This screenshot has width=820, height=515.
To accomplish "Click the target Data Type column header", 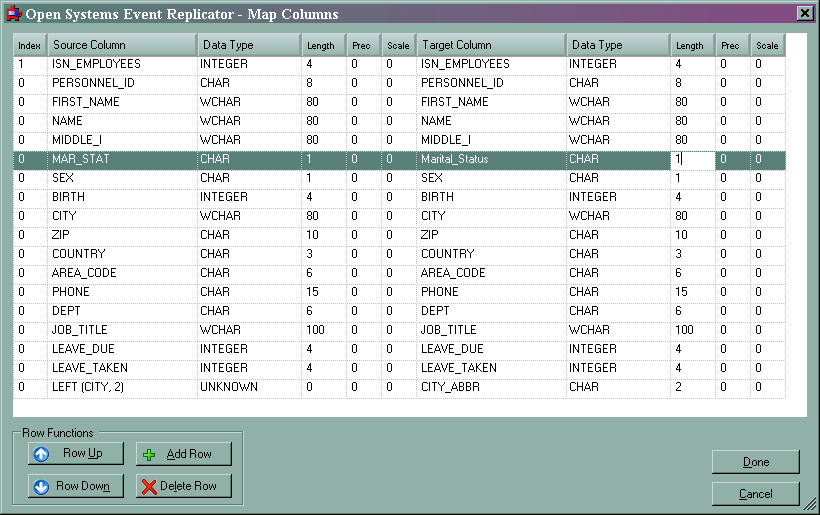I will click(x=618, y=45).
